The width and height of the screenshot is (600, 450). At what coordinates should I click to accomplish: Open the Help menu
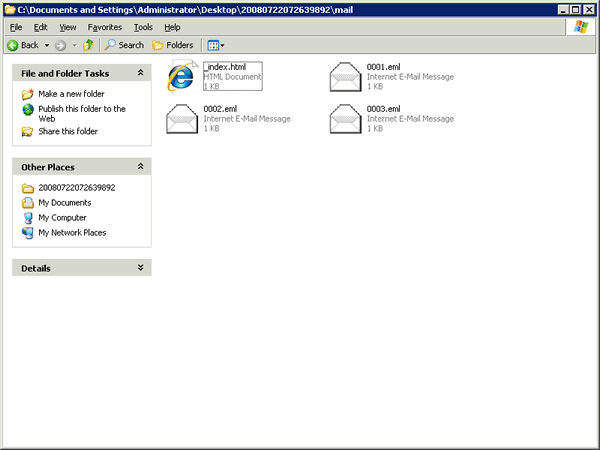172,27
